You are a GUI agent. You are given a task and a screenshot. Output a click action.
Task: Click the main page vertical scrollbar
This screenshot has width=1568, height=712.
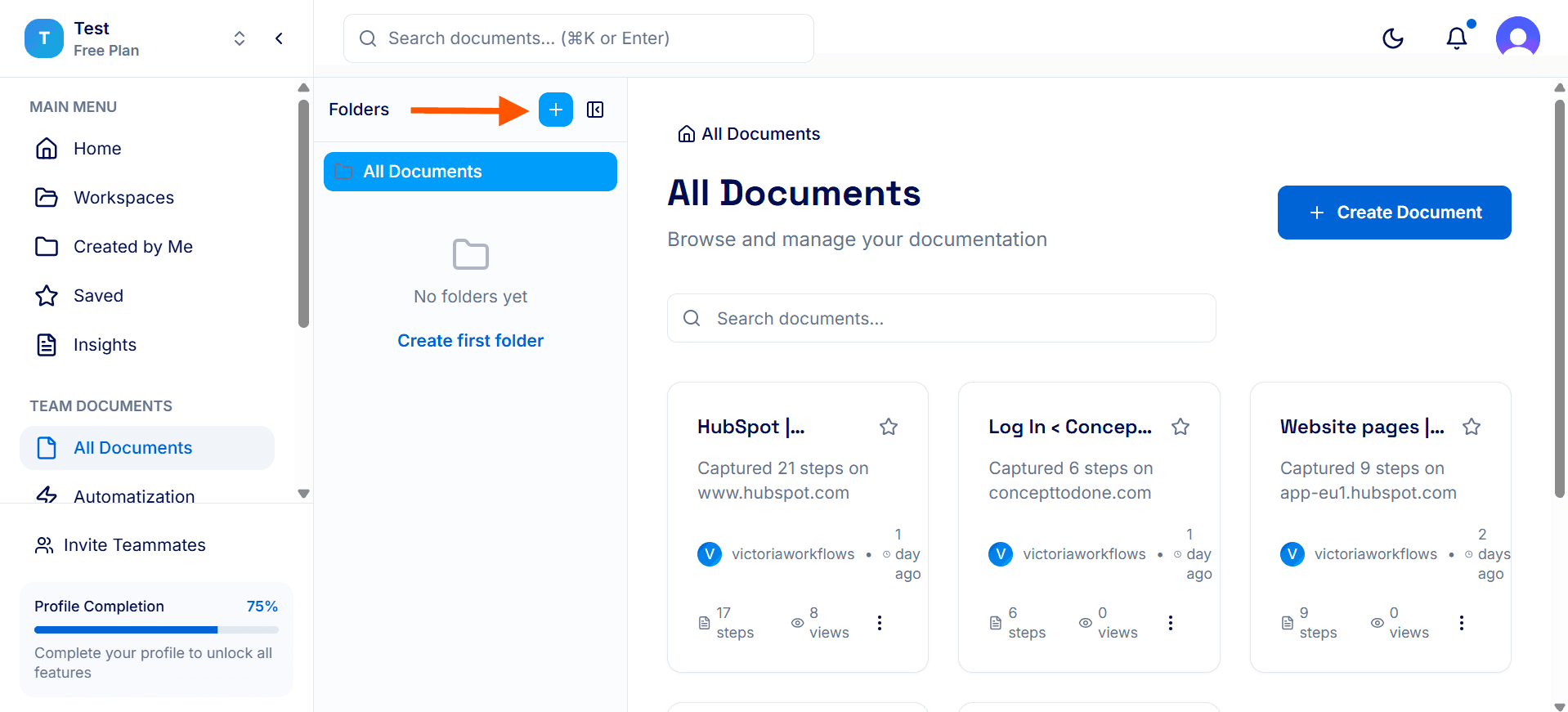[1560, 298]
